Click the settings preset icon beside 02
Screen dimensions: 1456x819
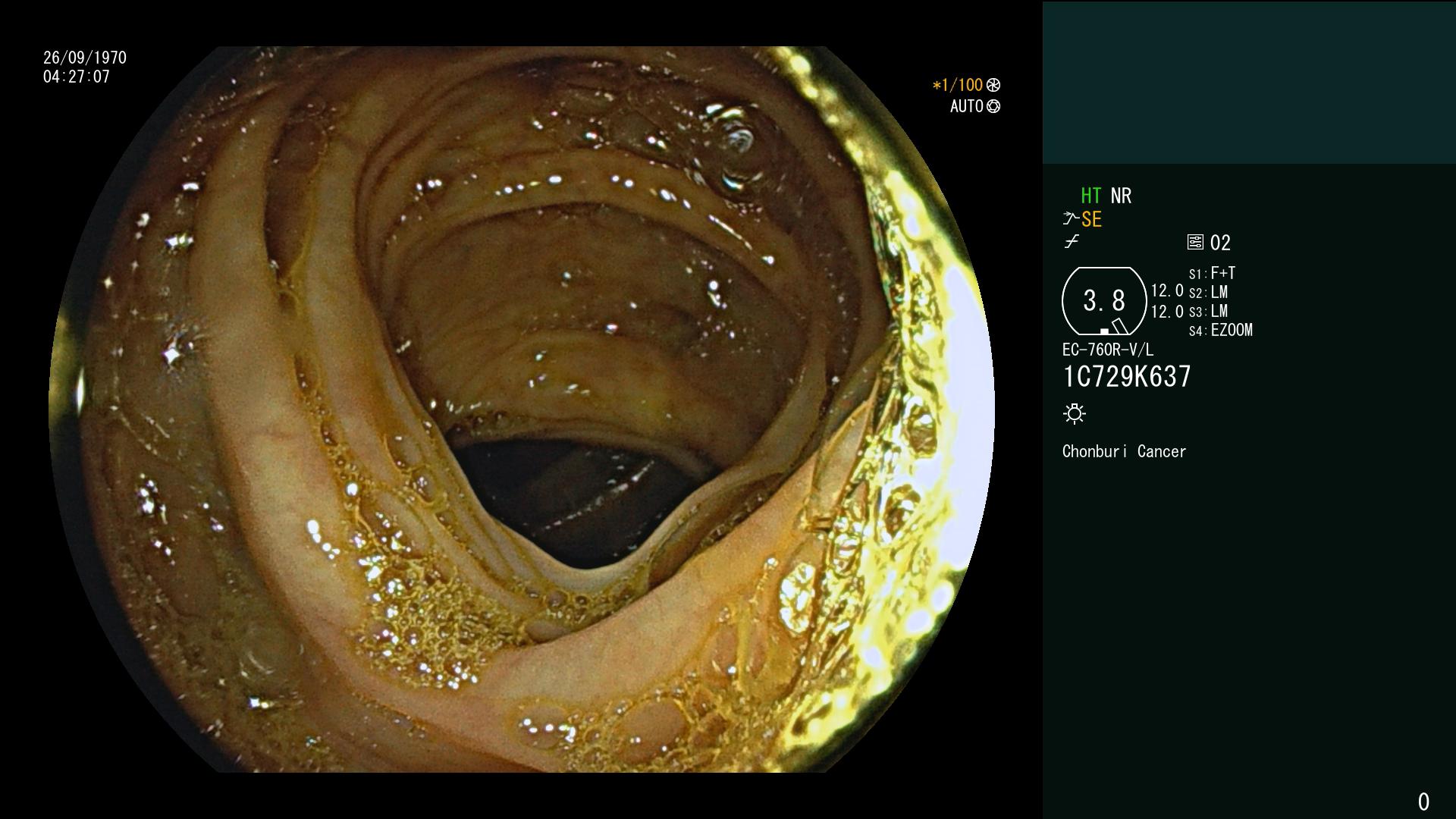pos(1195,243)
